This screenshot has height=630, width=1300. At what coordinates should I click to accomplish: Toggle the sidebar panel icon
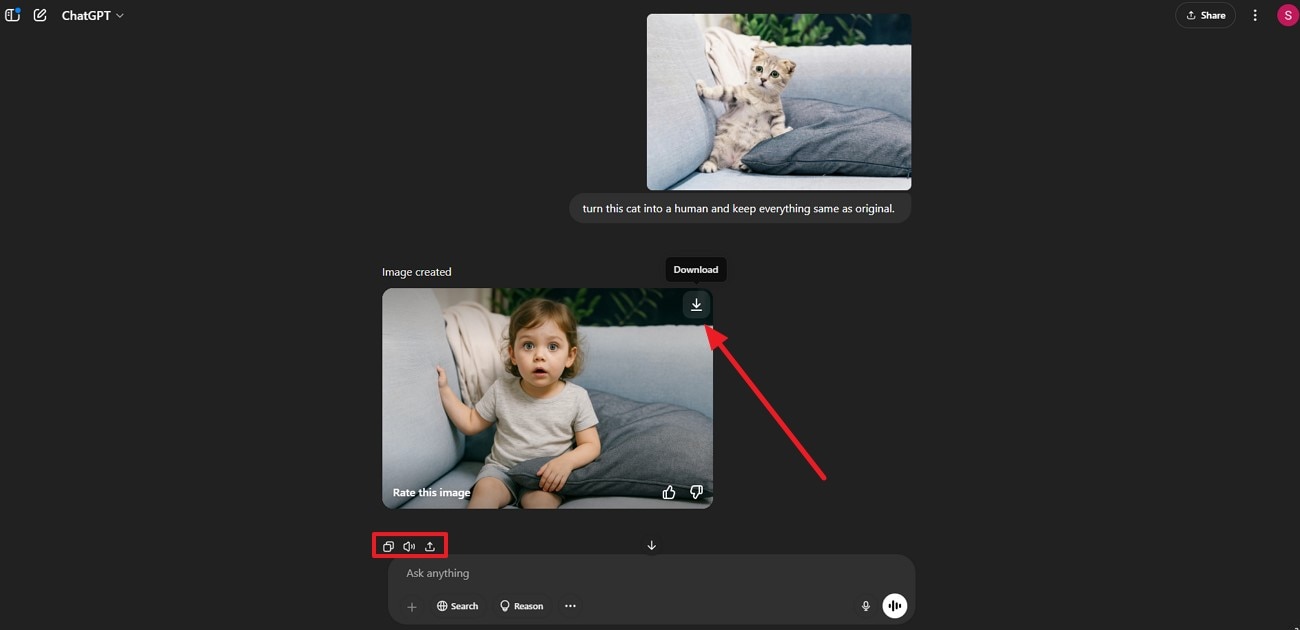coord(13,15)
